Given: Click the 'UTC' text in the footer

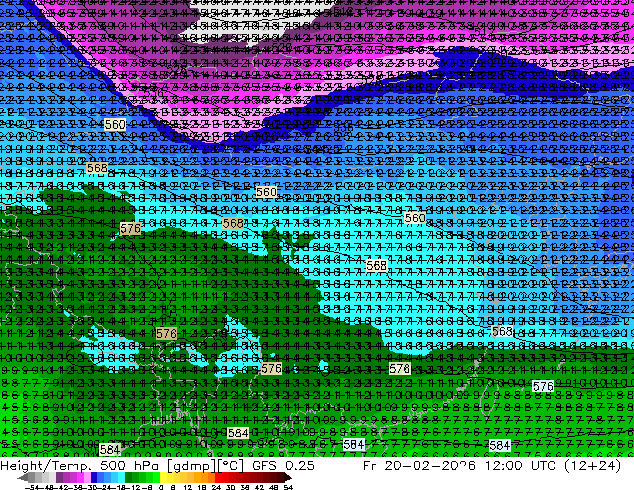Looking at the screenshot, I should [544, 466].
